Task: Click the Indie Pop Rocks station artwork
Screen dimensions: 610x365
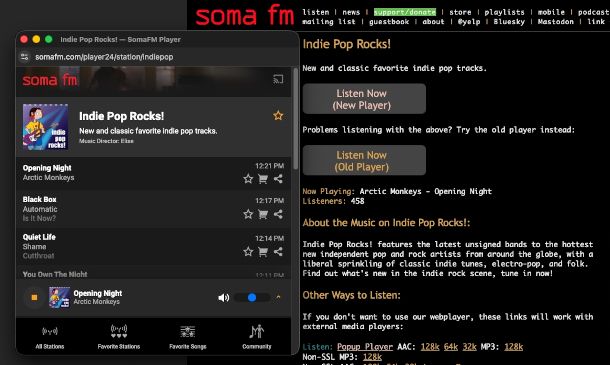Action: pyautogui.click(x=46, y=127)
